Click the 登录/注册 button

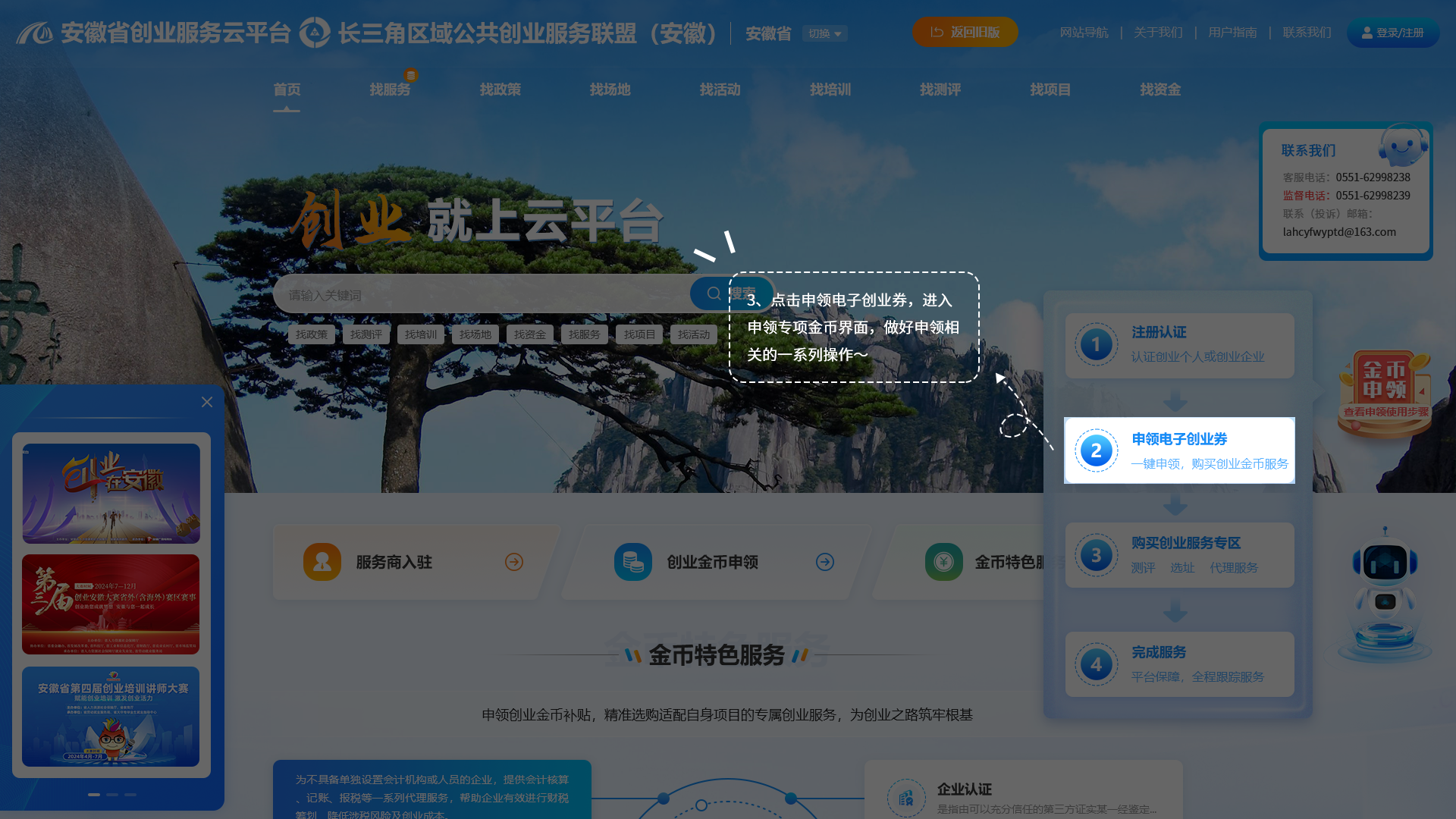point(1393,33)
